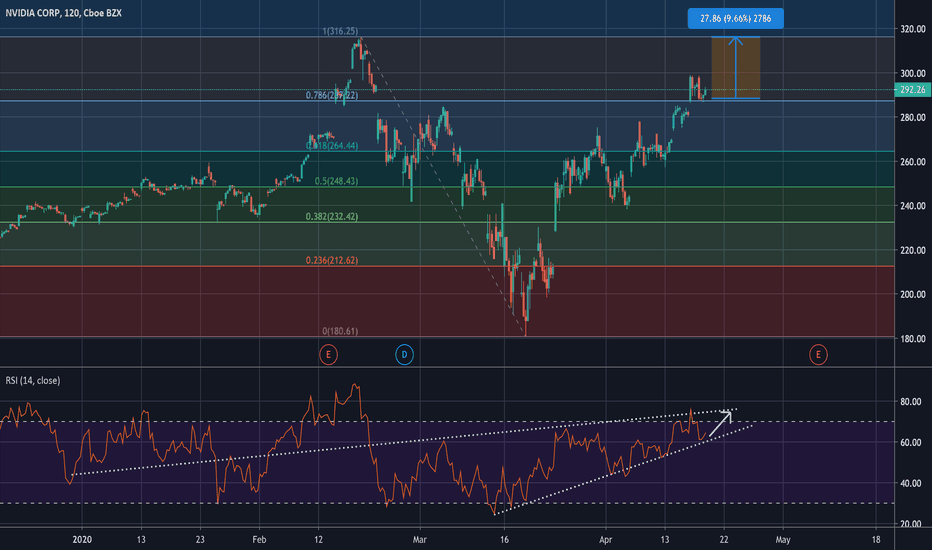Click the 320.00 price axis label
This screenshot has width=932, height=550.
pos(912,29)
